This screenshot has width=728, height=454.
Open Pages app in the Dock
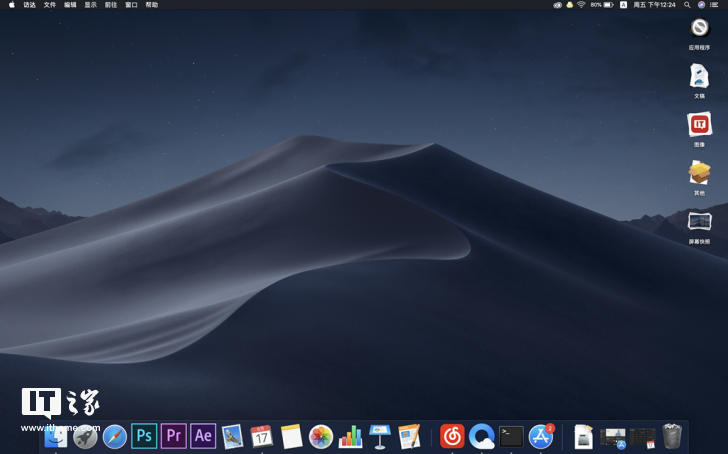point(410,436)
